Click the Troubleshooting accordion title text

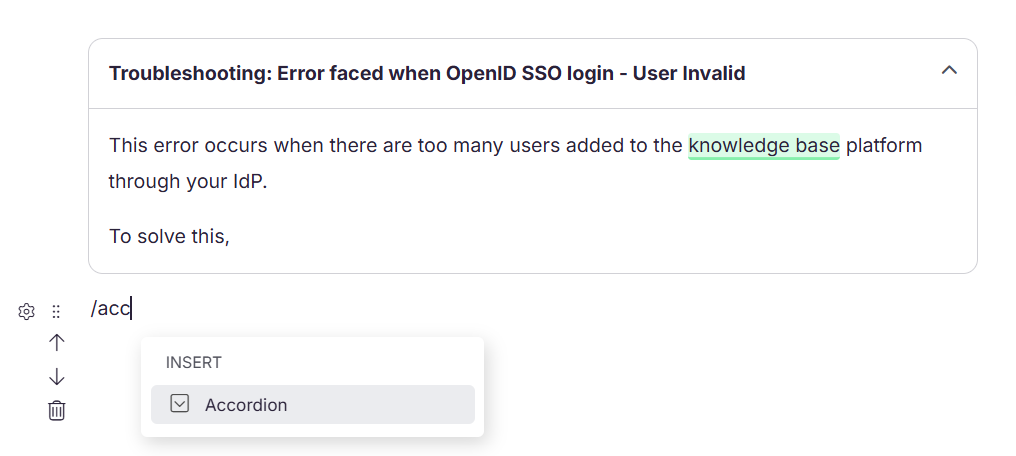pyautogui.click(x=427, y=73)
